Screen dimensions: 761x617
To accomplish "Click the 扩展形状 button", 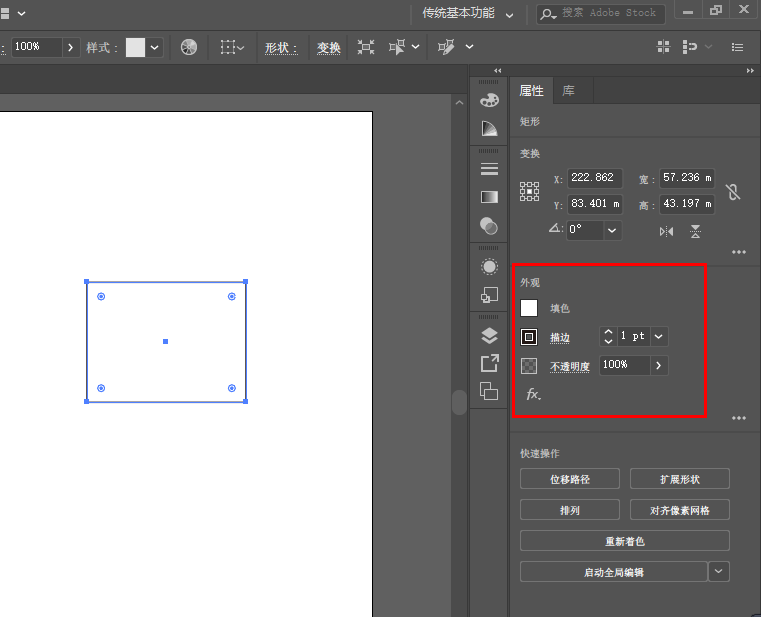I will coord(679,479).
